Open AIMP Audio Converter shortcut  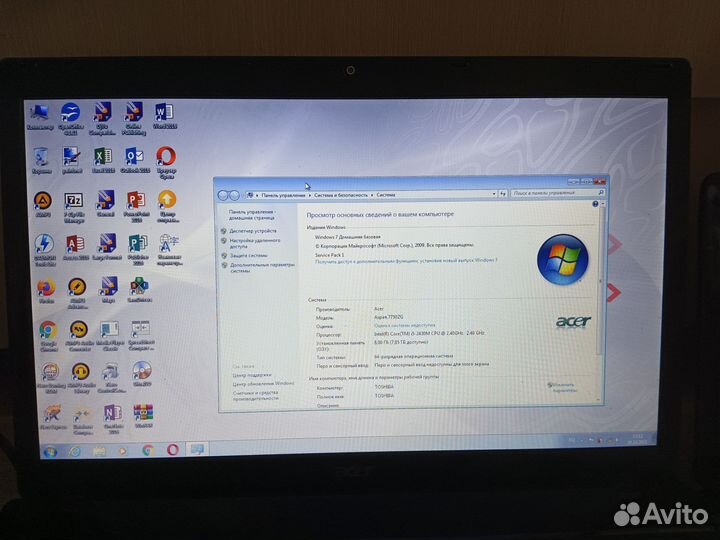coord(79,336)
